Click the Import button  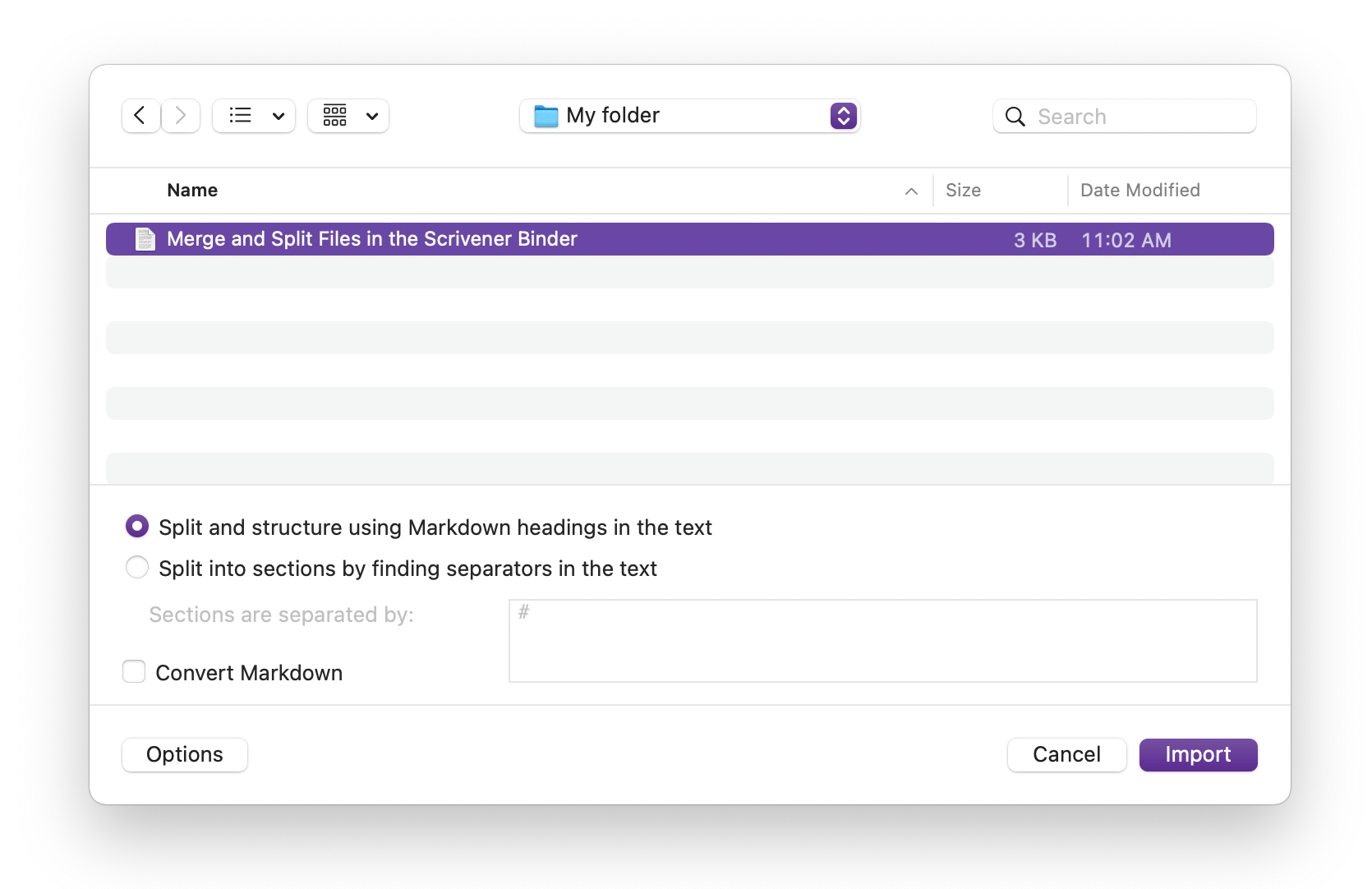(1197, 754)
